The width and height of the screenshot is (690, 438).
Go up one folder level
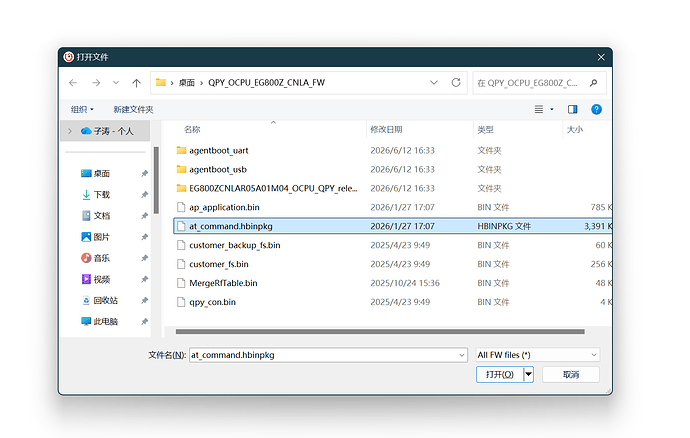pyautogui.click(x=136, y=83)
